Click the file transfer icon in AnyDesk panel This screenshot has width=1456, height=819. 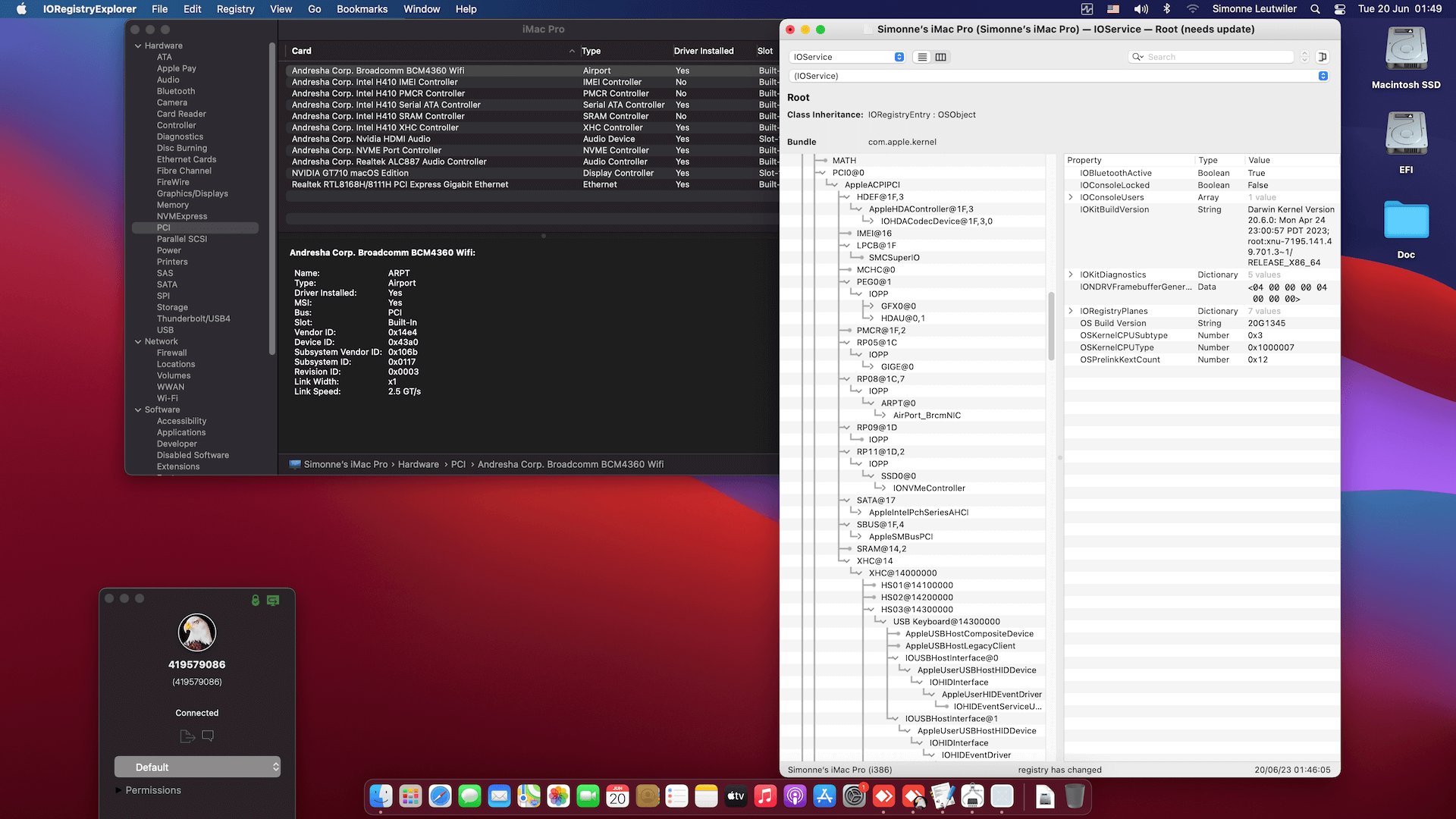(x=187, y=736)
